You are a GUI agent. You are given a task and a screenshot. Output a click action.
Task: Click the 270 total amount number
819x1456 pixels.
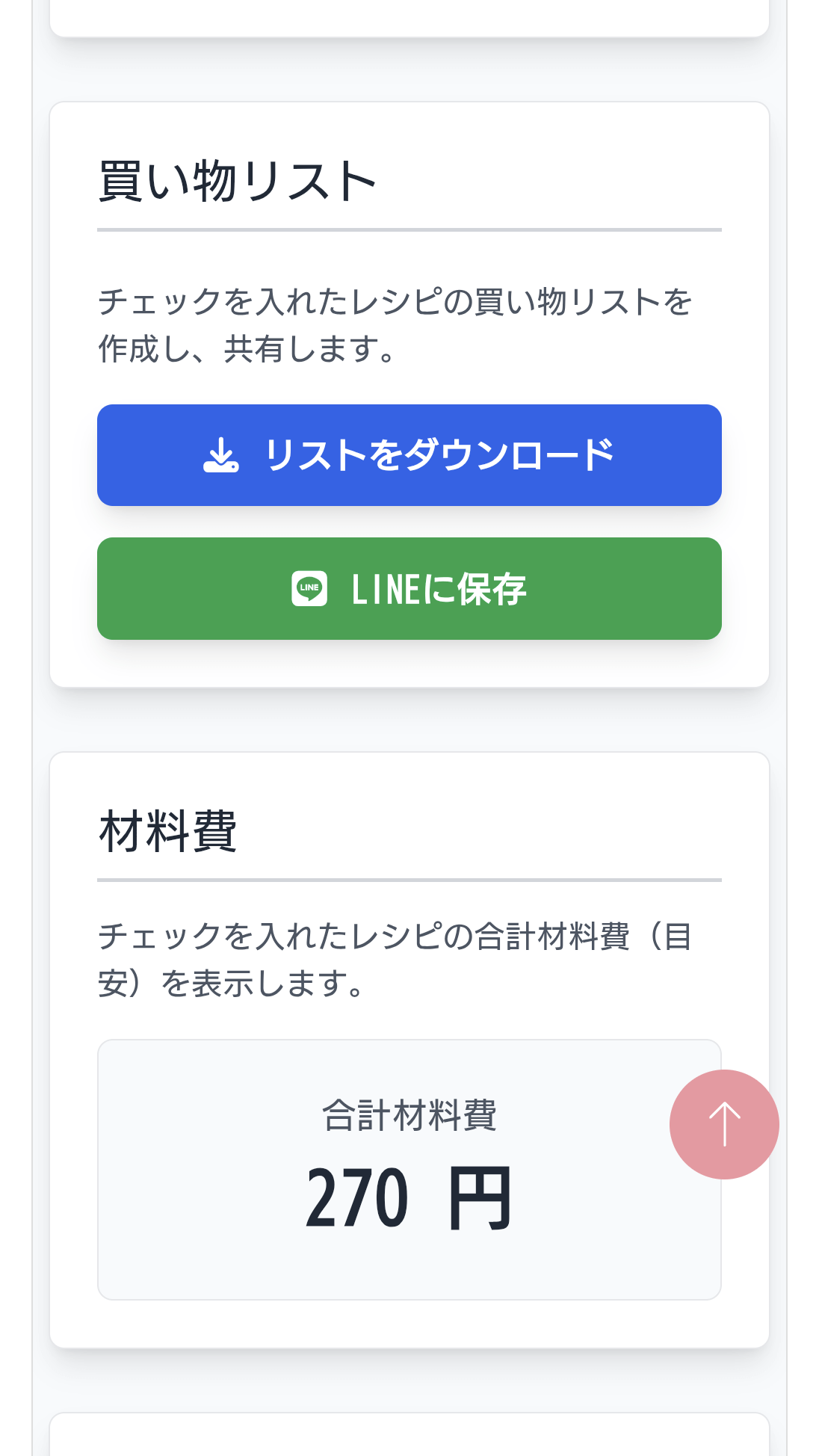point(357,1198)
